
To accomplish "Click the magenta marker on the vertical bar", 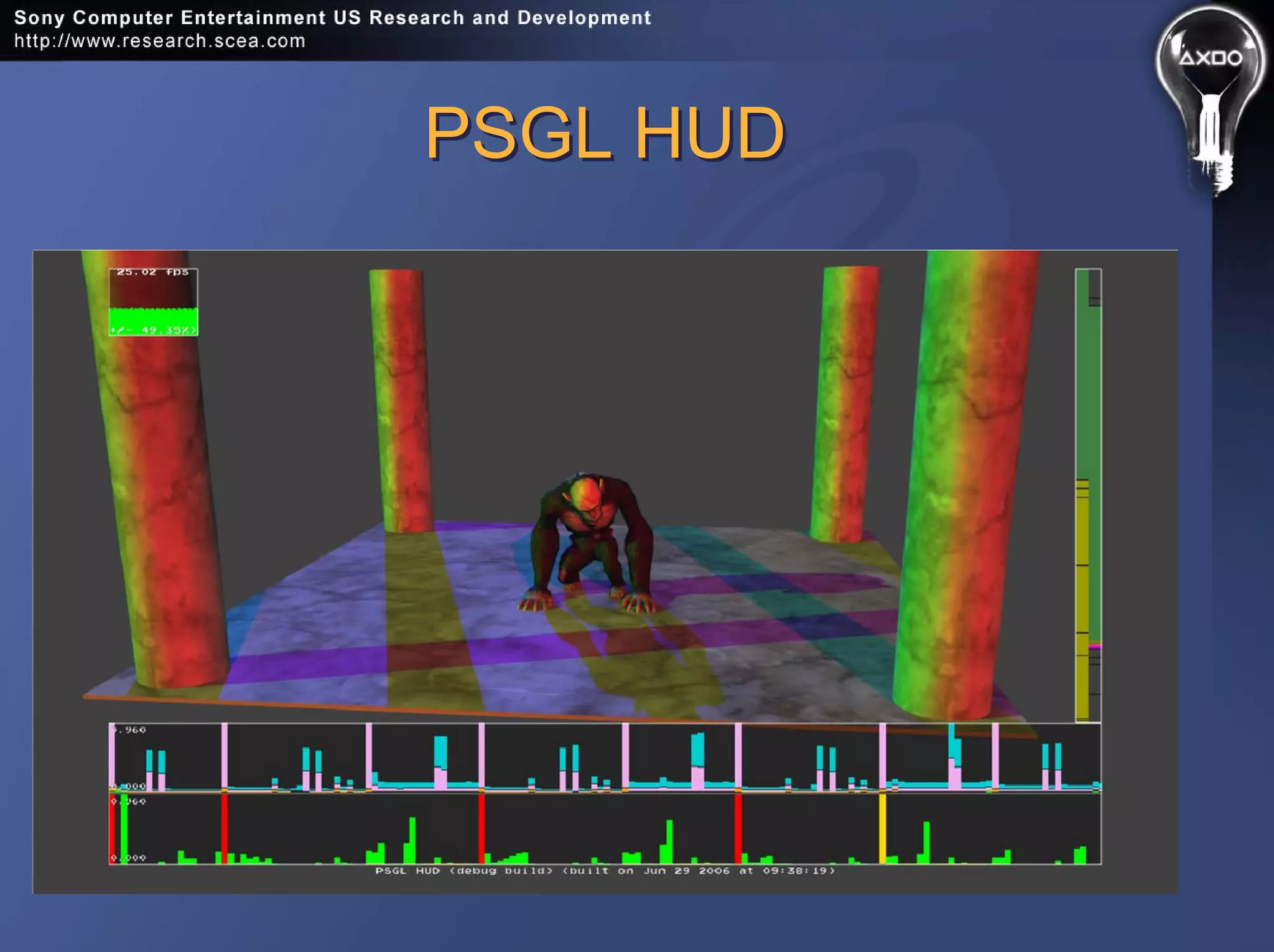I will click(1095, 647).
